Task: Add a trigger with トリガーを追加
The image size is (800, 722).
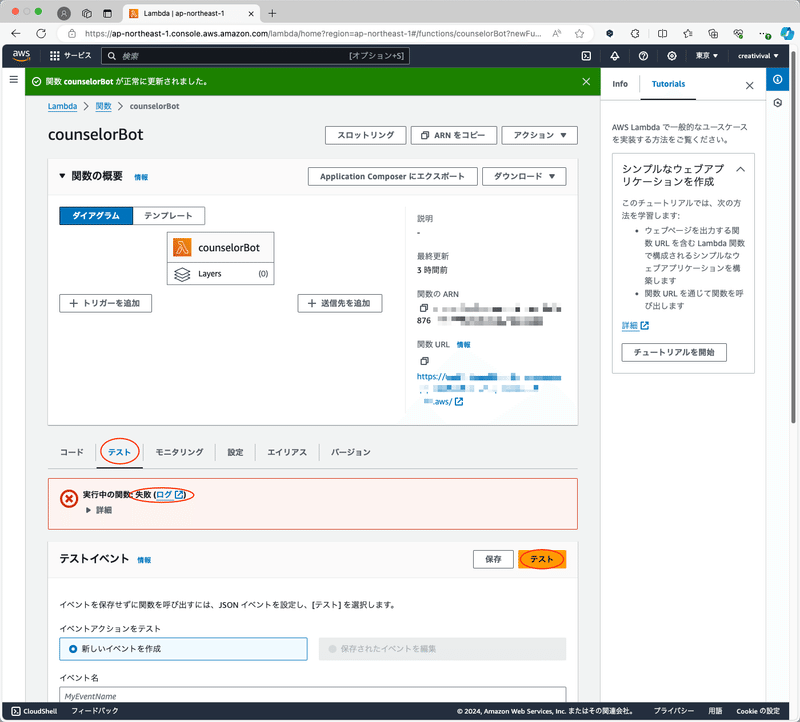Action: tap(105, 303)
